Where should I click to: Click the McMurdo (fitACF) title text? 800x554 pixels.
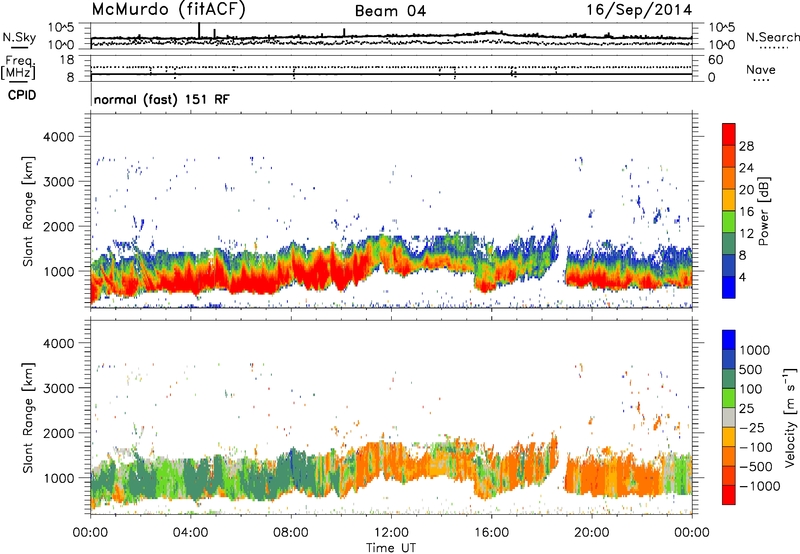[x=168, y=10]
